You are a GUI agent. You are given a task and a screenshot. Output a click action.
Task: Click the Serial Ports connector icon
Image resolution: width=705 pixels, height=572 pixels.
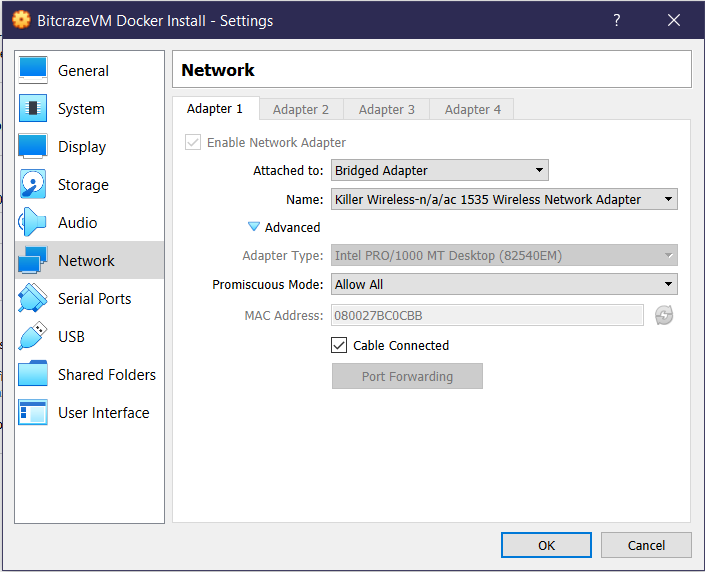click(x=33, y=298)
